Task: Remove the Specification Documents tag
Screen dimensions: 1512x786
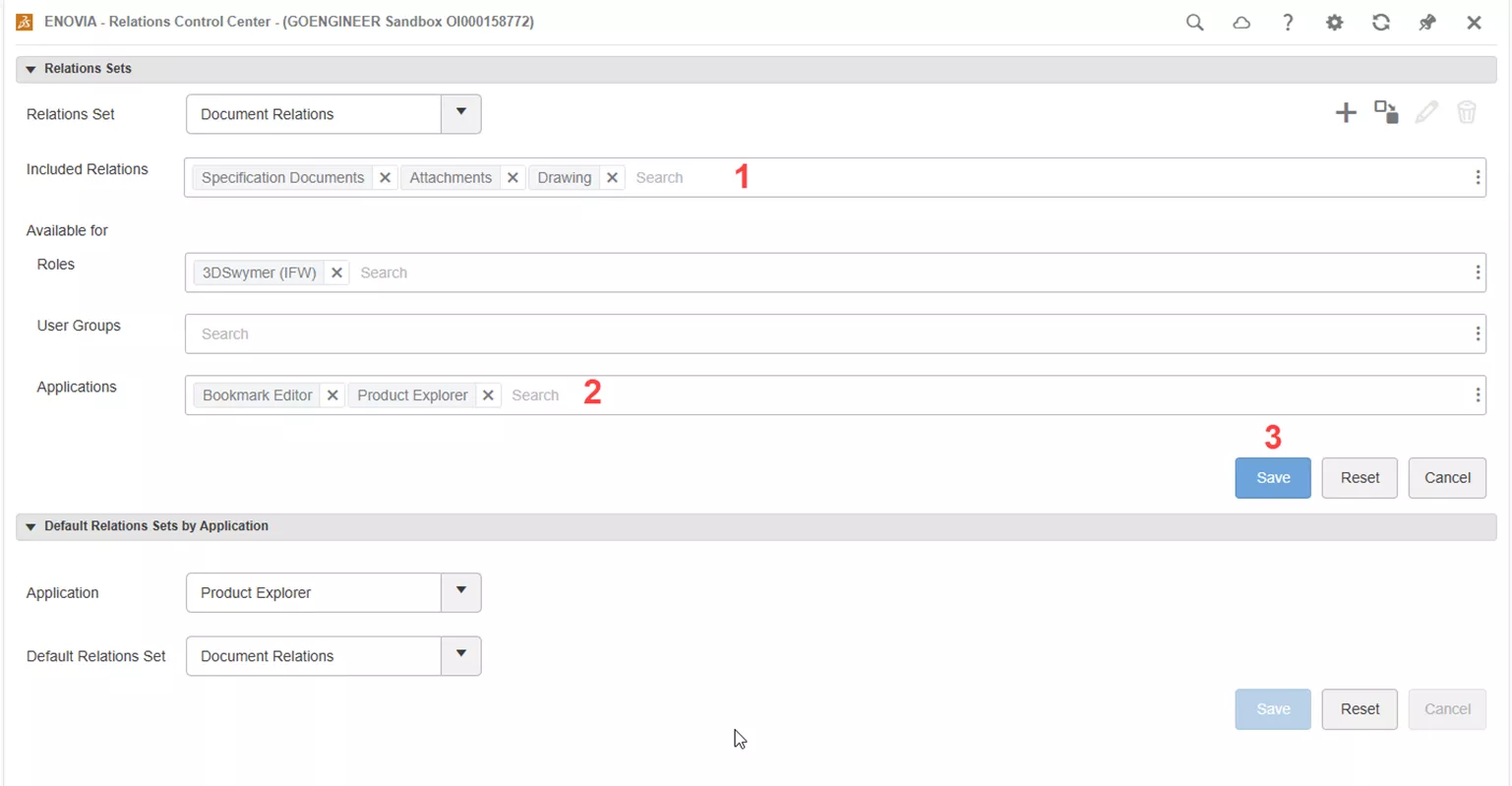Action: coord(385,178)
